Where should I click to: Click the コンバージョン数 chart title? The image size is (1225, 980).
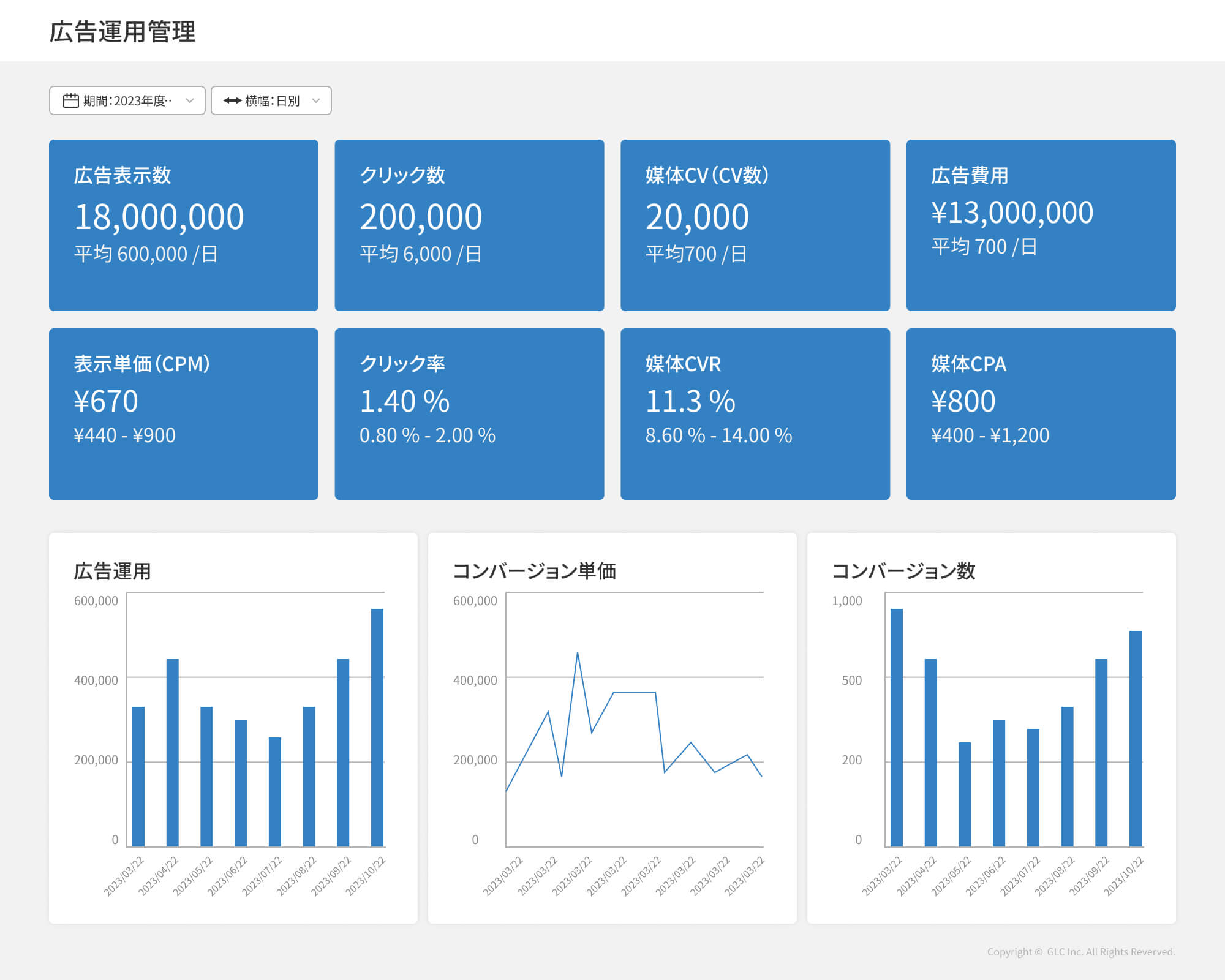903,571
